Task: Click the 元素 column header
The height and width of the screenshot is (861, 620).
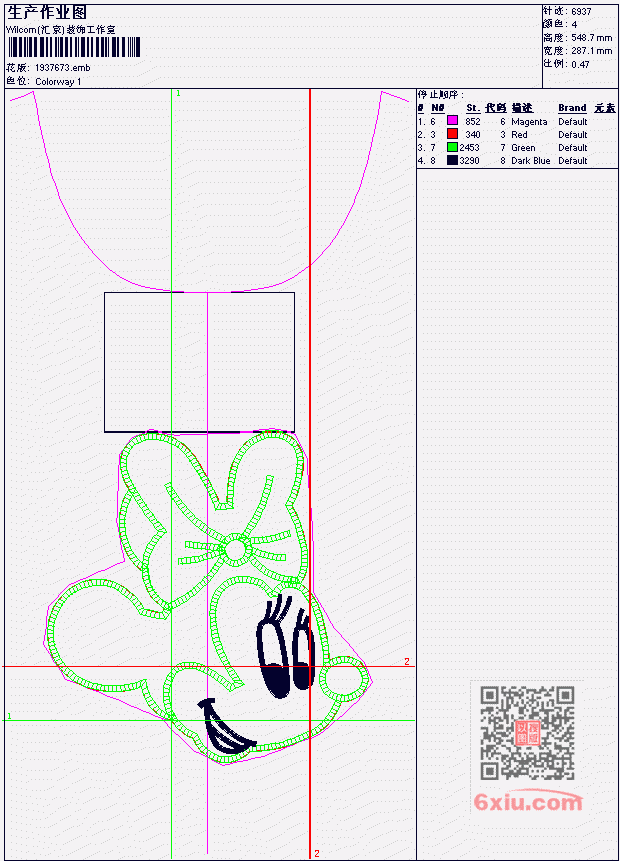Action: coord(605,108)
